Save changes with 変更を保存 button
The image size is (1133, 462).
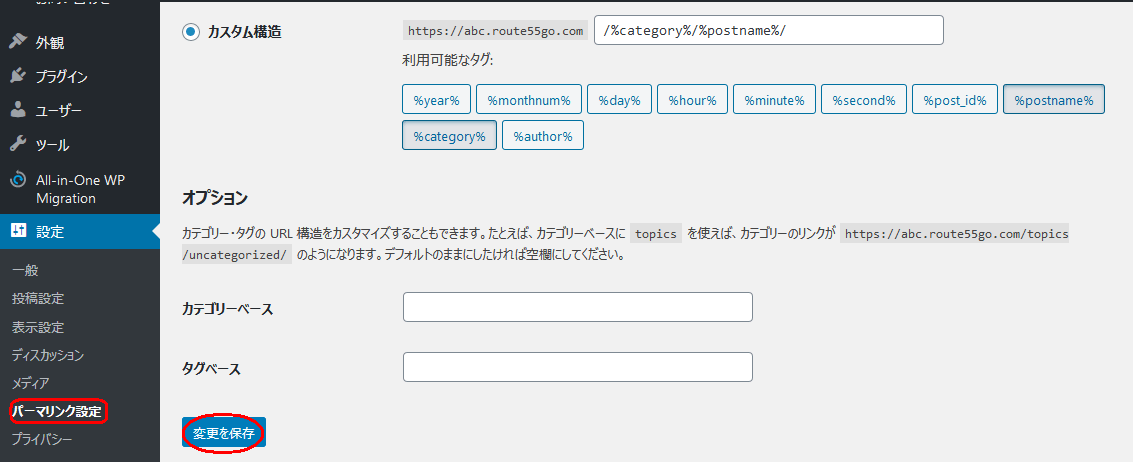[224, 433]
